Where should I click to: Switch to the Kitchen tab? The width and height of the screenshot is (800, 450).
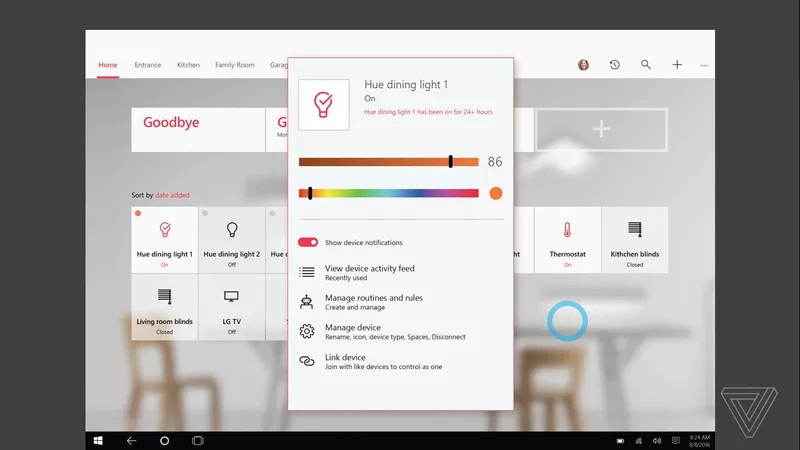tap(188, 65)
